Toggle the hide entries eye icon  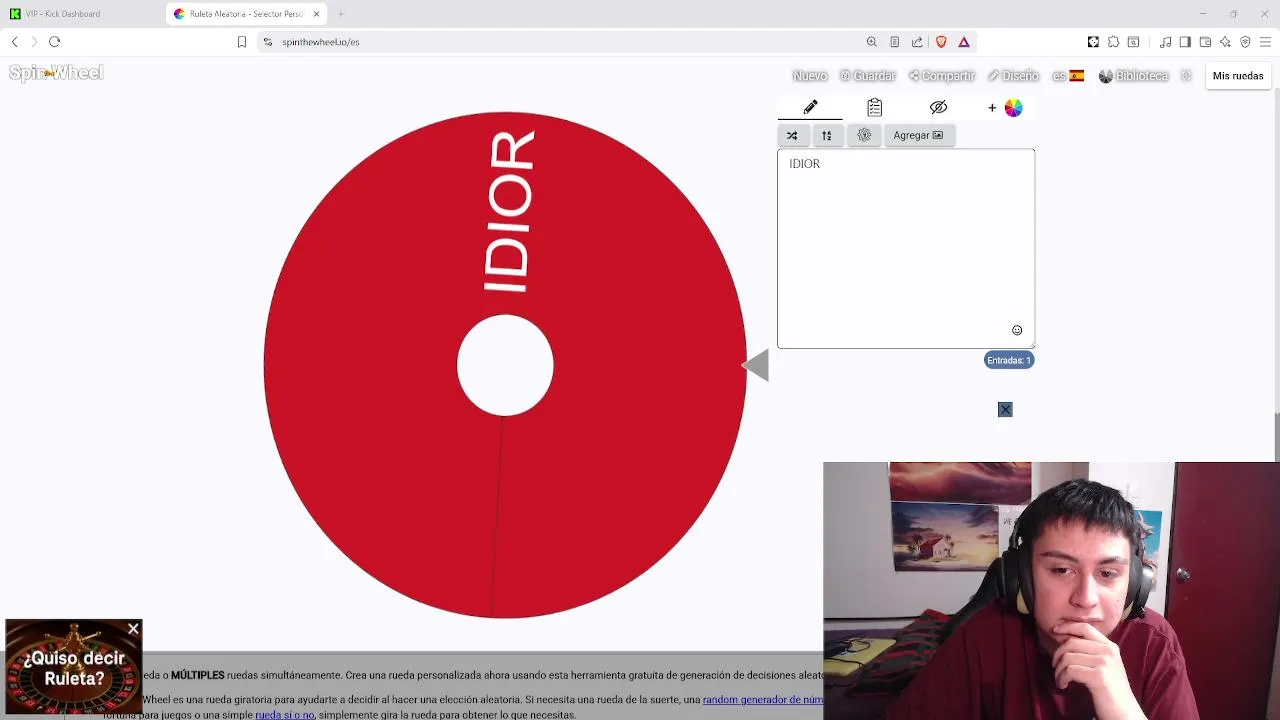pyautogui.click(x=938, y=107)
